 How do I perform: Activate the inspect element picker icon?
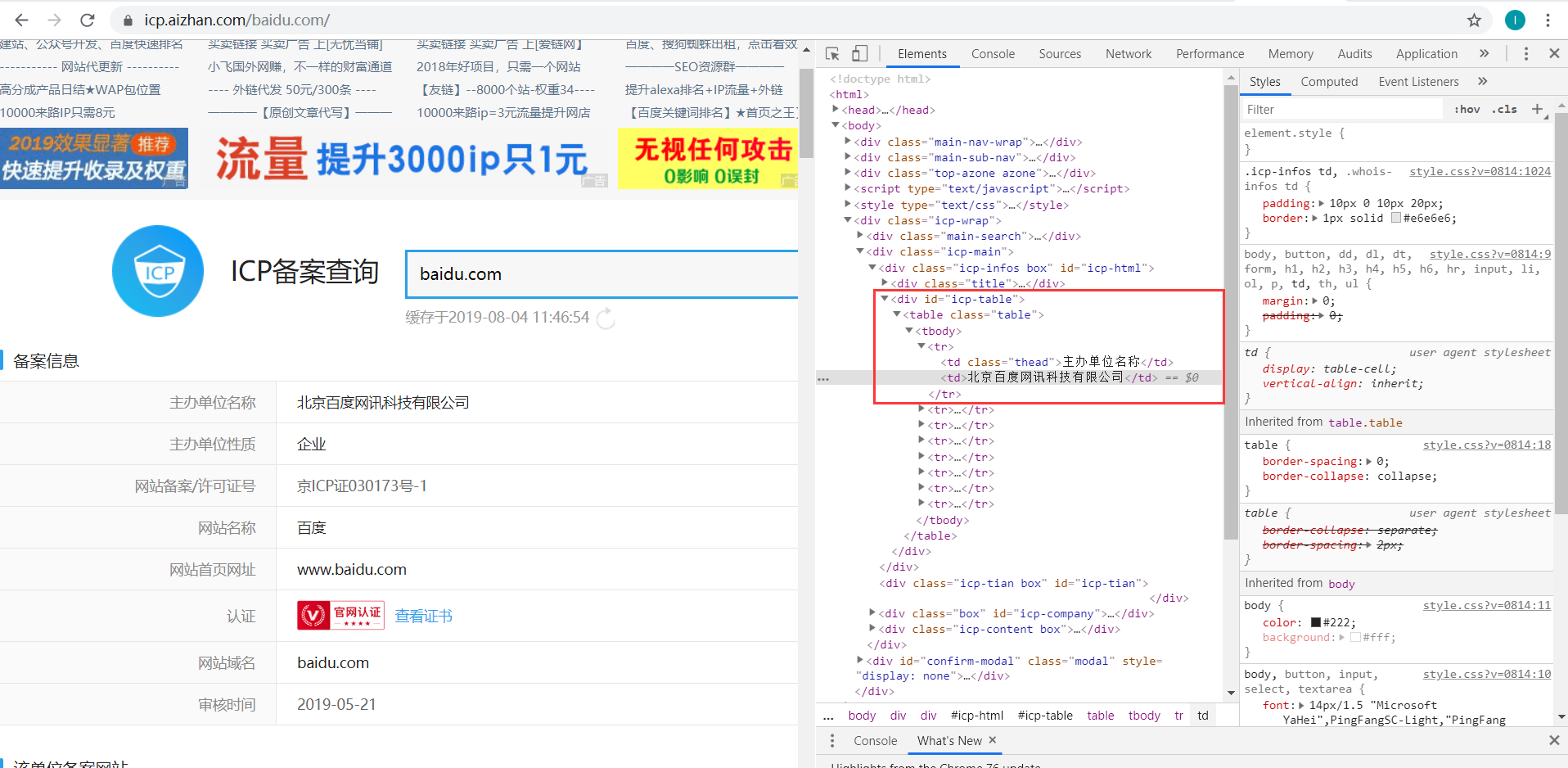pyautogui.click(x=832, y=53)
